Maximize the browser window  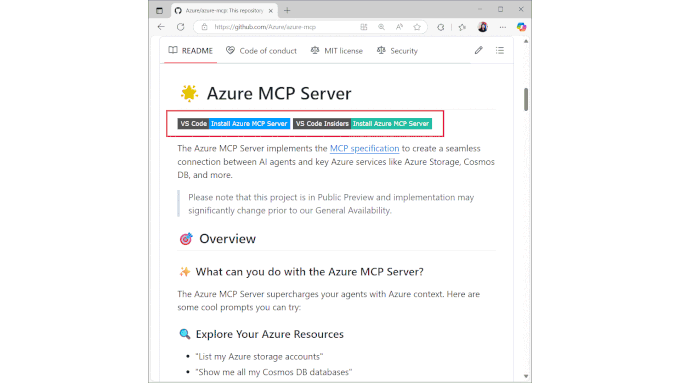(500, 9)
